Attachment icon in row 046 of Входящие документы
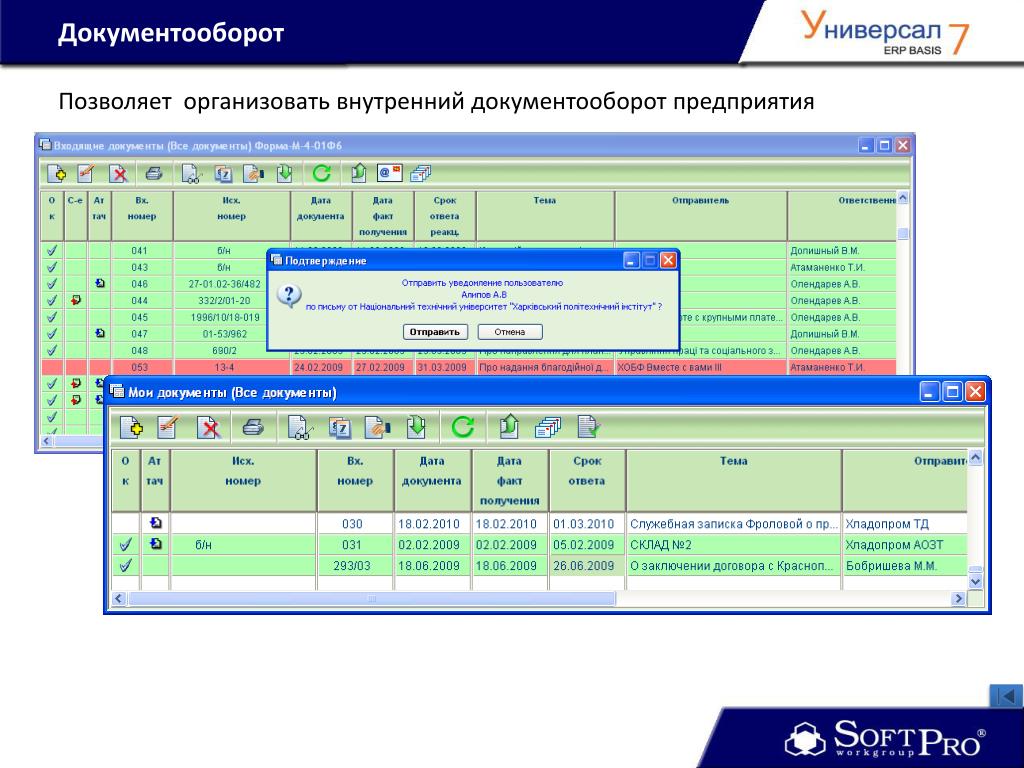Screen dimensions: 1024x768 click(100, 283)
